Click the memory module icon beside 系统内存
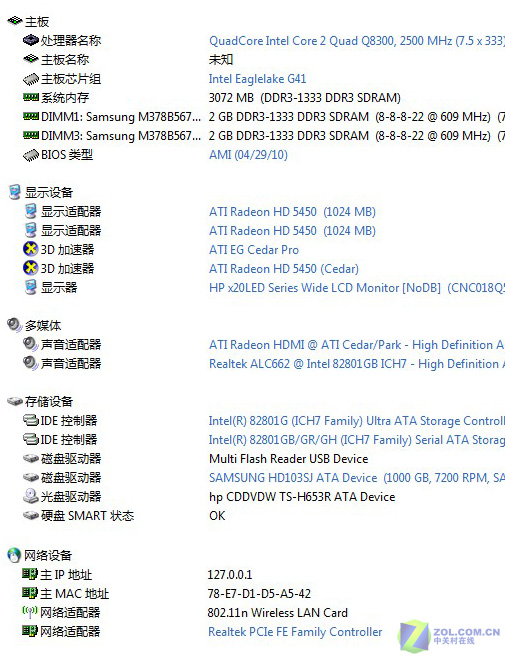505x657 pixels. point(31,97)
